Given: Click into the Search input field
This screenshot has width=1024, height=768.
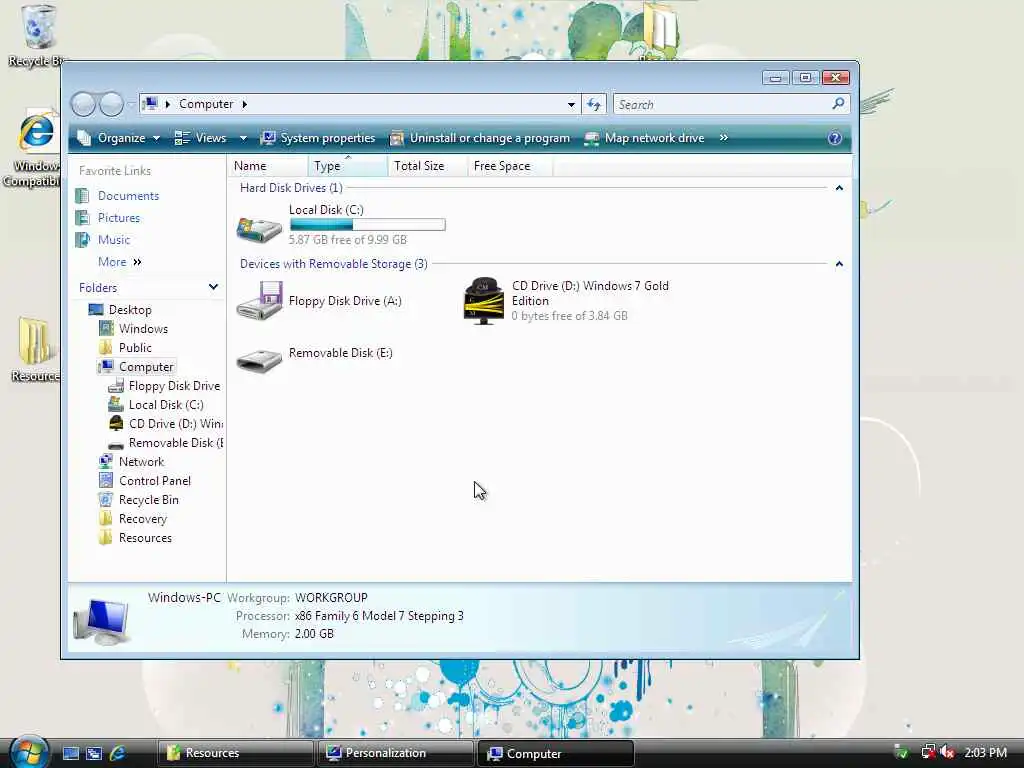Looking at the screenshot, I should [722, 104].
